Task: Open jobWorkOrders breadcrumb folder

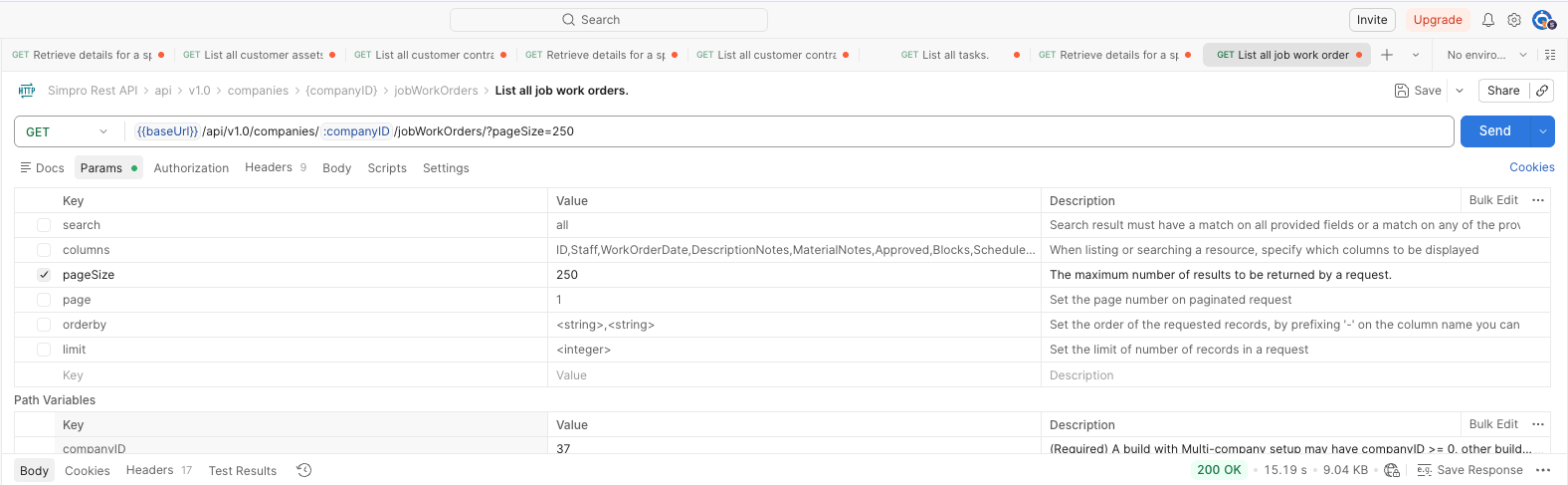Action: tap(436, 91)
